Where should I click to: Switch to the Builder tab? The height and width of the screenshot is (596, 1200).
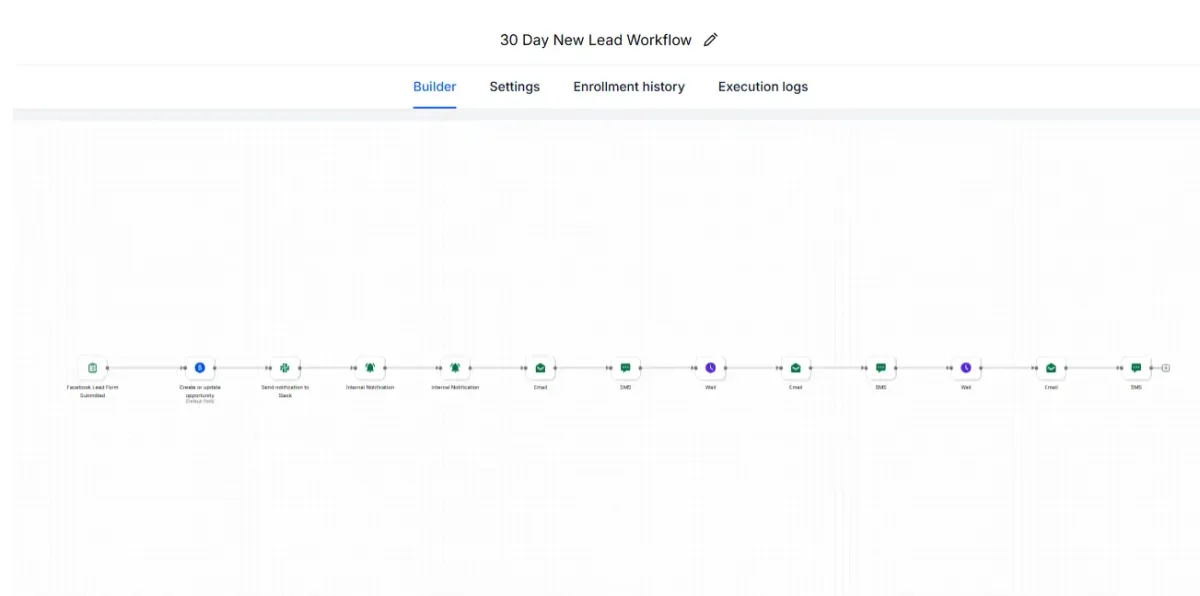click(435, 87)
